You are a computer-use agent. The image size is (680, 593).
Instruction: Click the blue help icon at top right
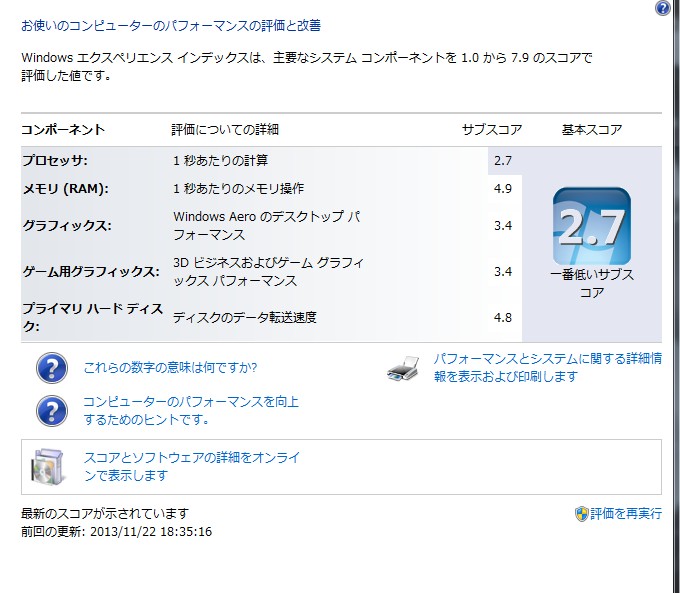point(663,8)
